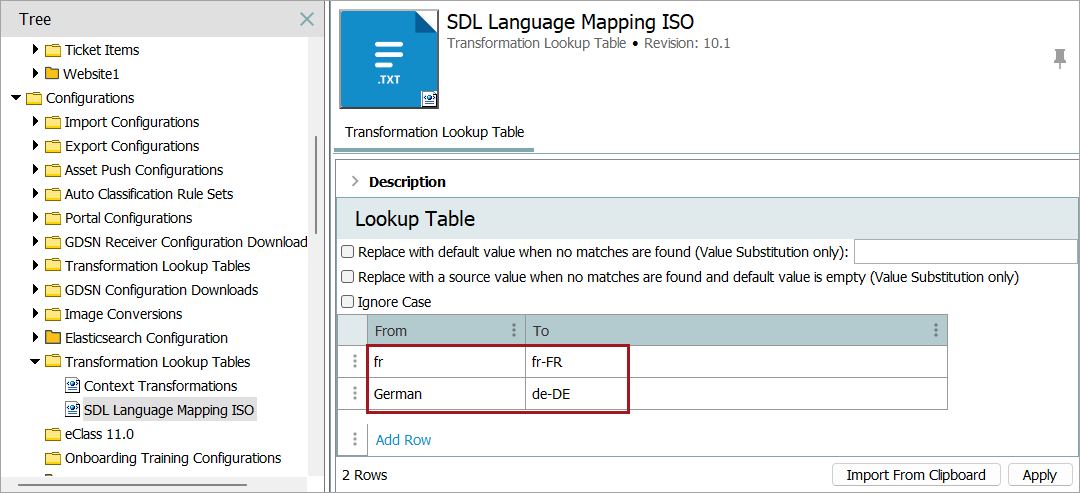Click the Import From Clipboard button

pyautogui.click(x=916, y=475)
